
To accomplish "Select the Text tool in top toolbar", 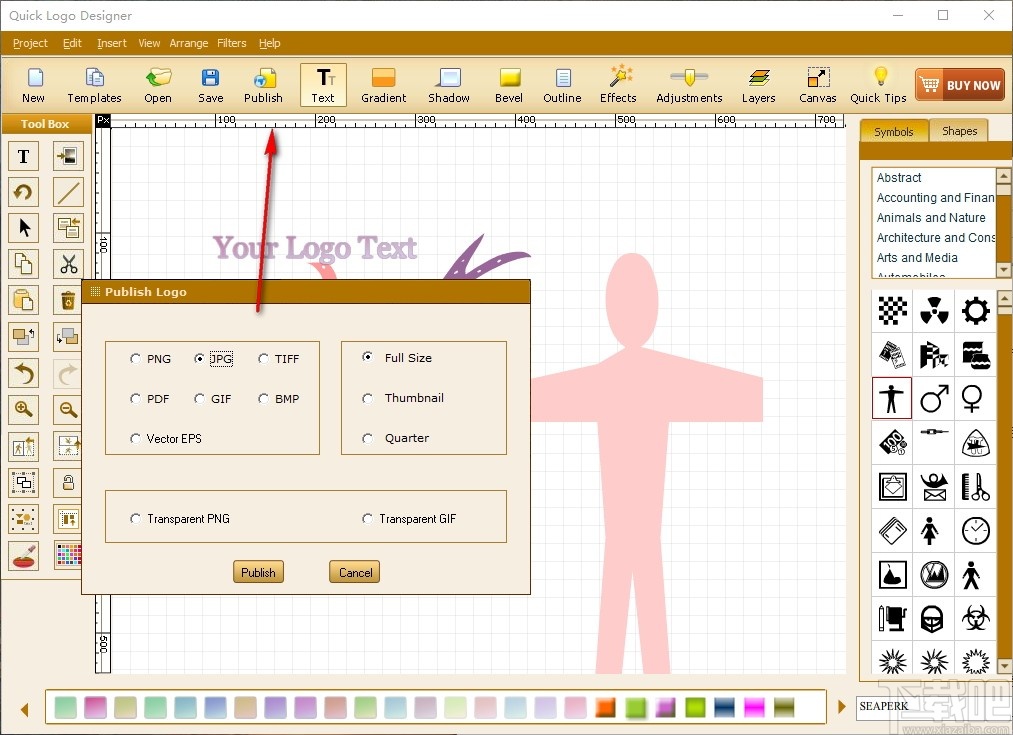I will point(323,85).
